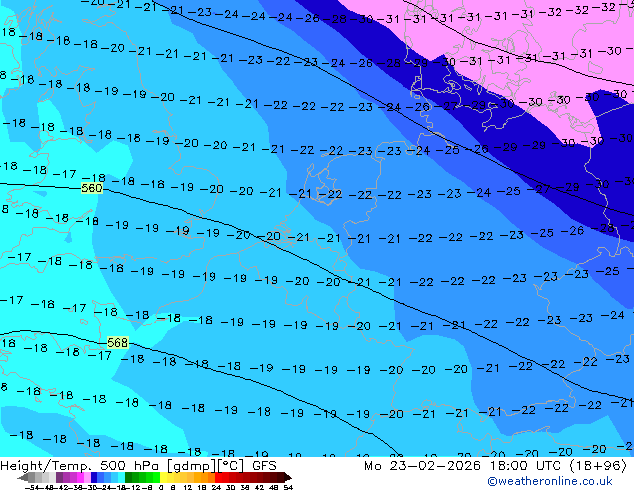Click the cyan swatch in the color scale

[x=121, y=477]
